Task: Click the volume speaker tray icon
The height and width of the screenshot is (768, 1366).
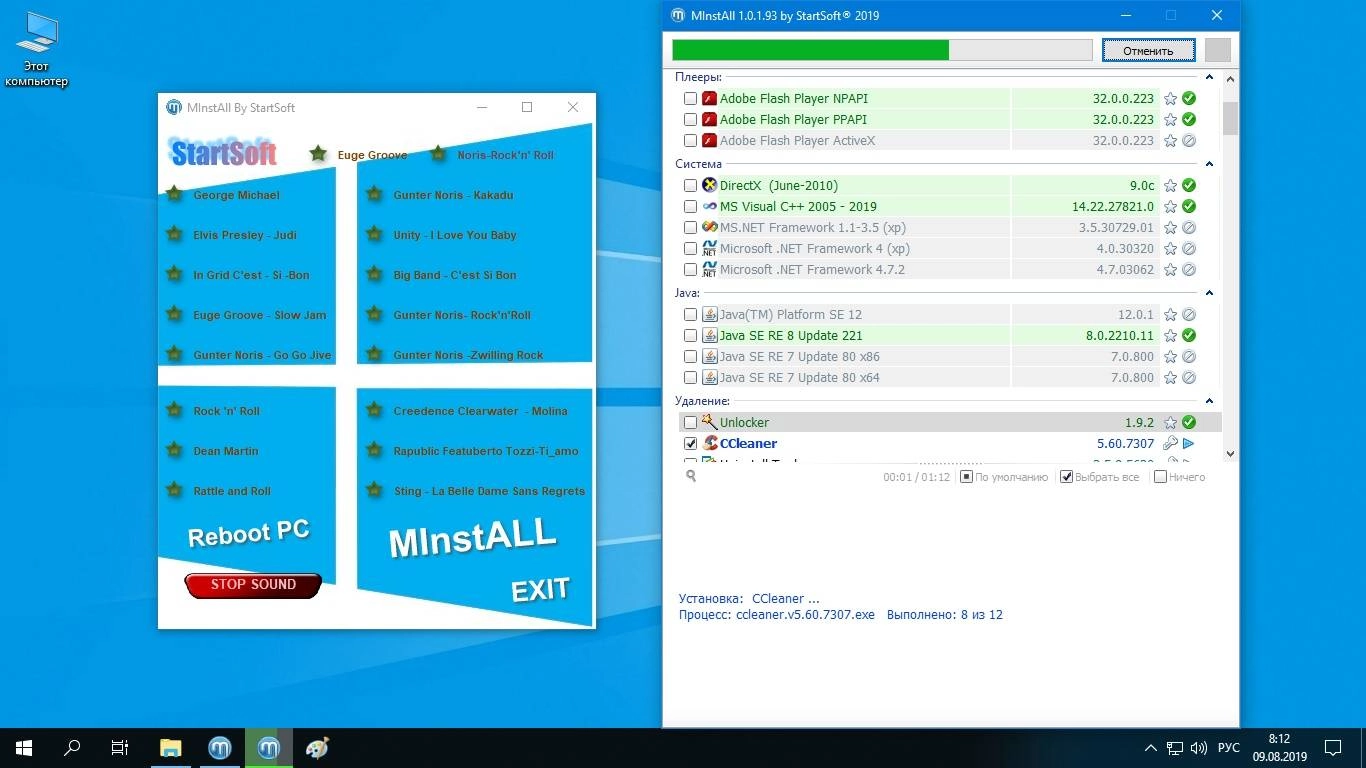Action: (1197, 748)
